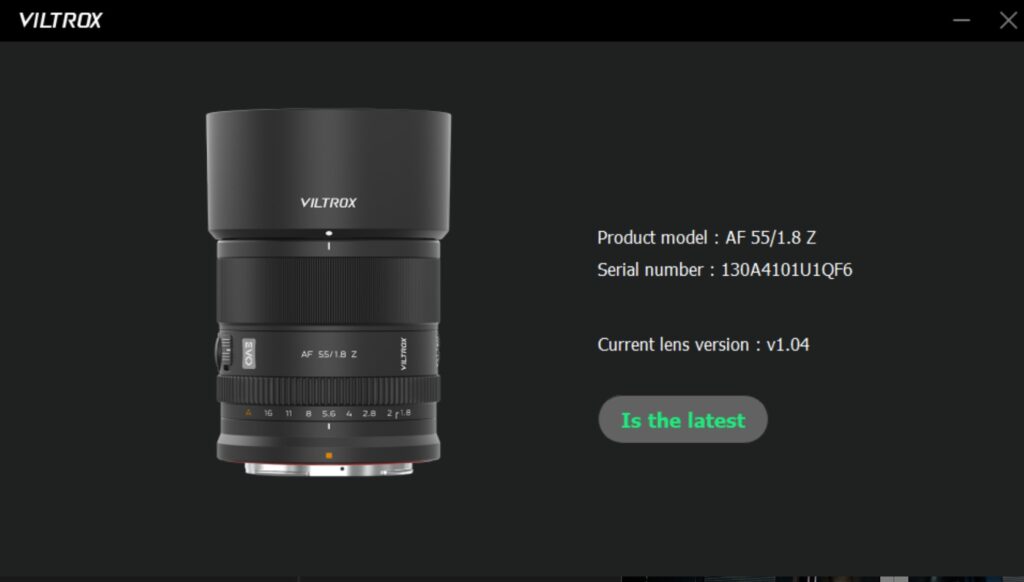The width and height of the screenshot is (1024, 582).
Task: Click the EVO badge on the lens
Action: [x=249, y=353]
